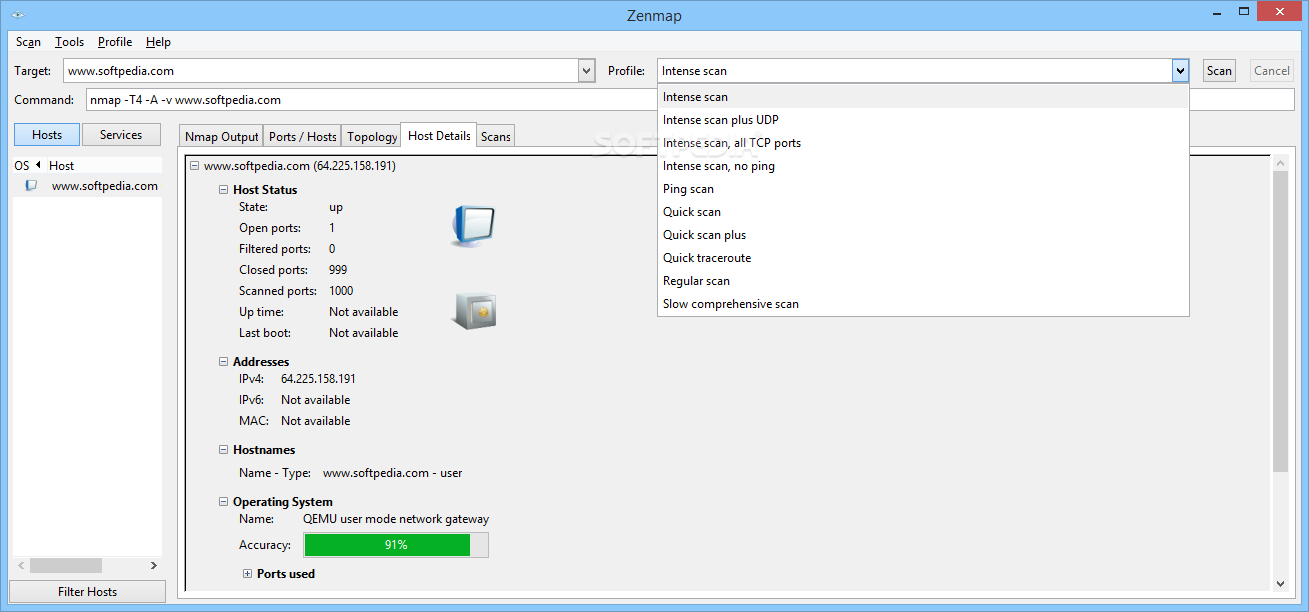
Task: Click left arrow of hosts list scrollbar
Action: [19, 566]
